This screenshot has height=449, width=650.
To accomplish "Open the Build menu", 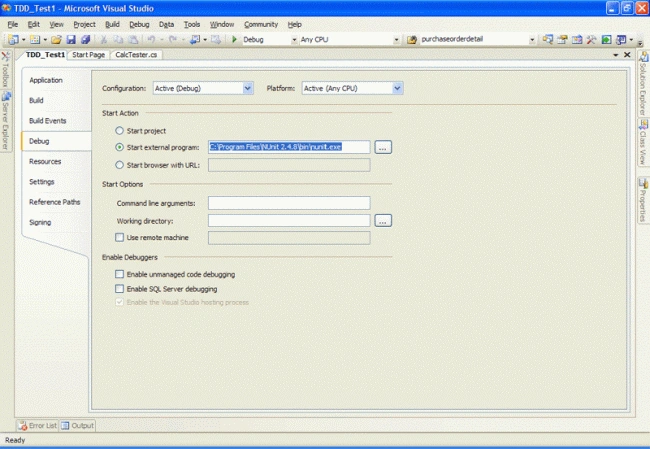I will click(112, 24).
